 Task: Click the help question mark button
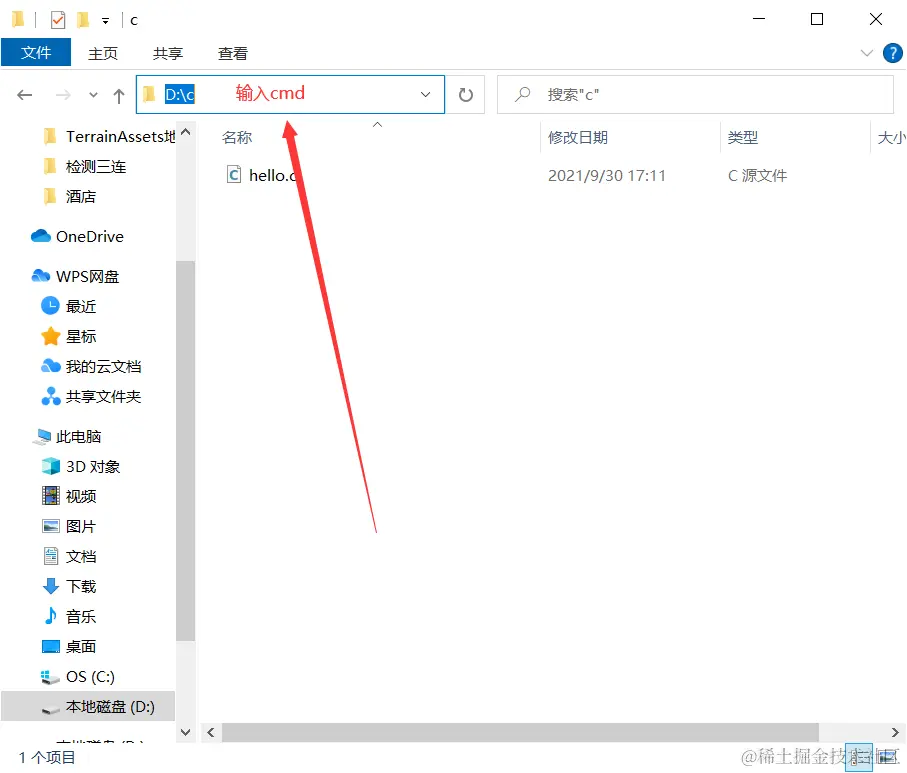pos(892,53)
